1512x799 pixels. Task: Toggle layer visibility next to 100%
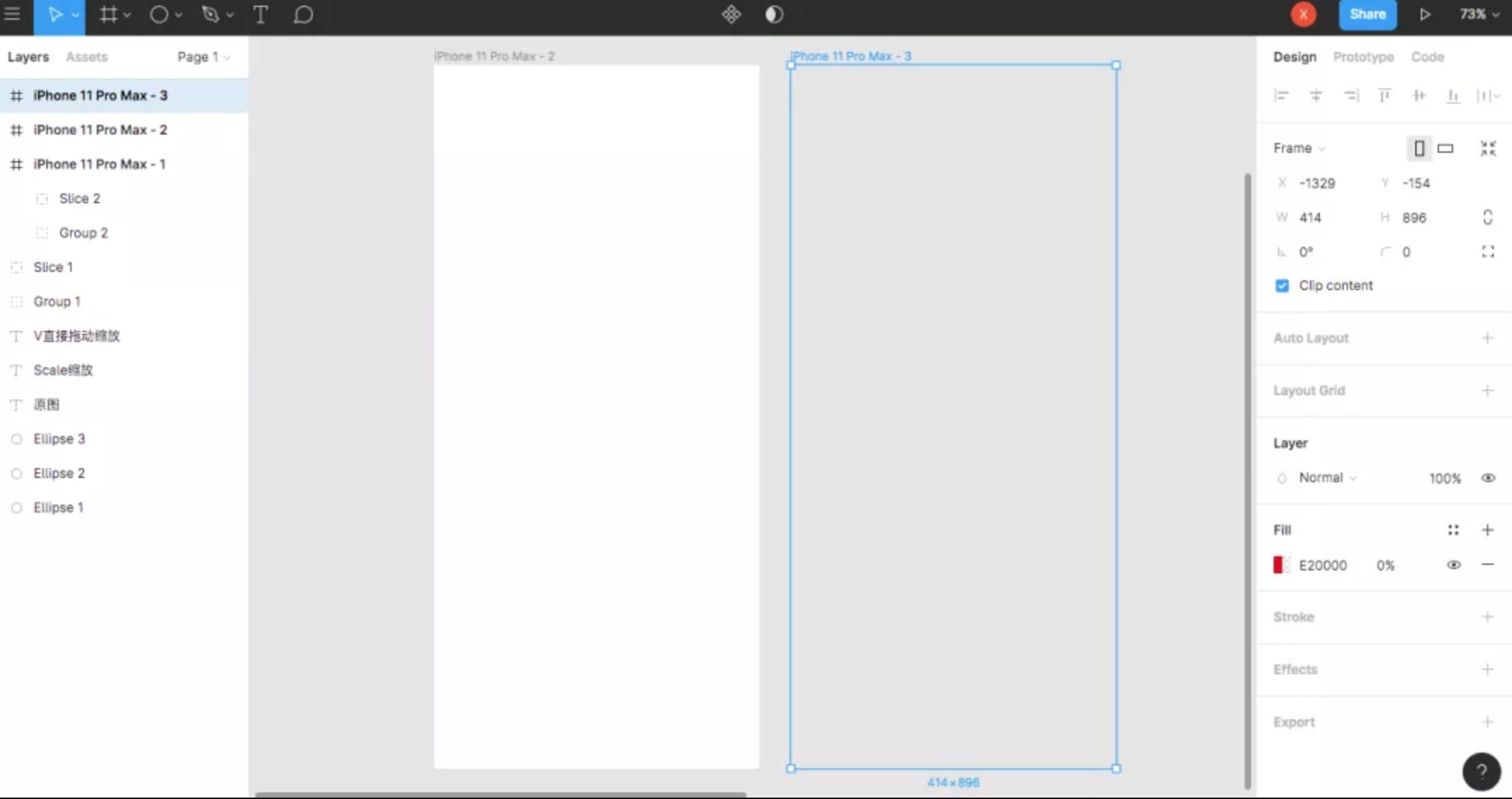click(1487, 478)
